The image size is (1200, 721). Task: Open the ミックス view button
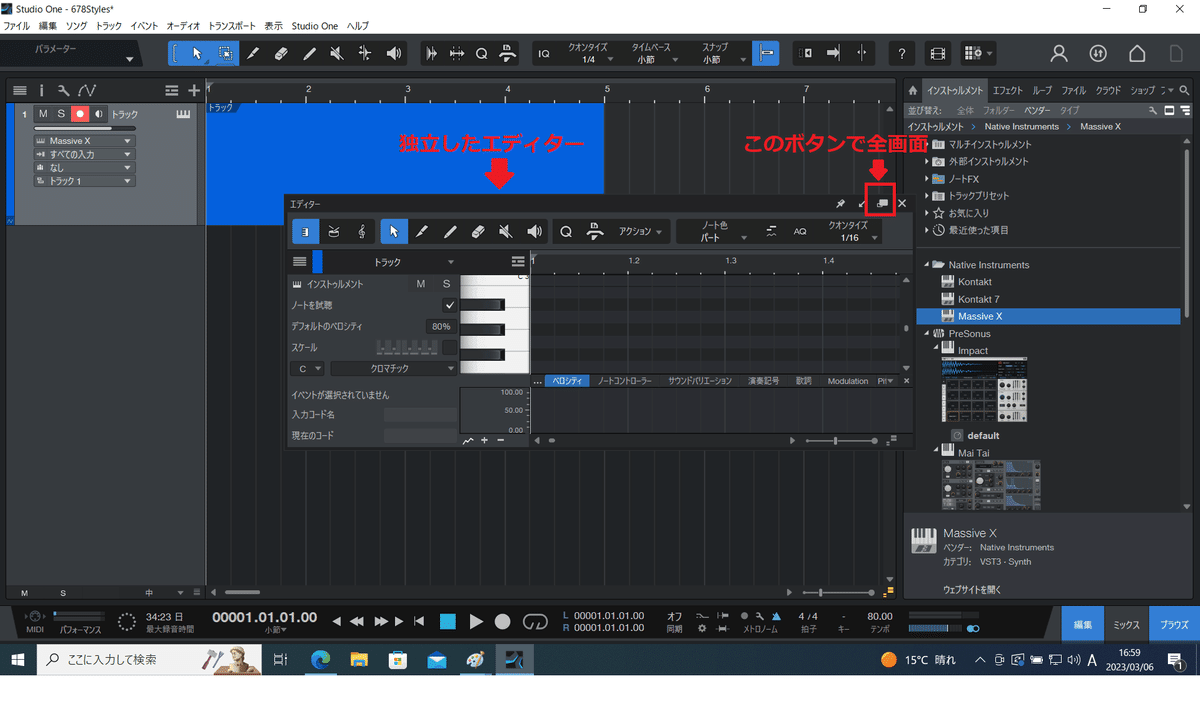[x=1127, y=624]
